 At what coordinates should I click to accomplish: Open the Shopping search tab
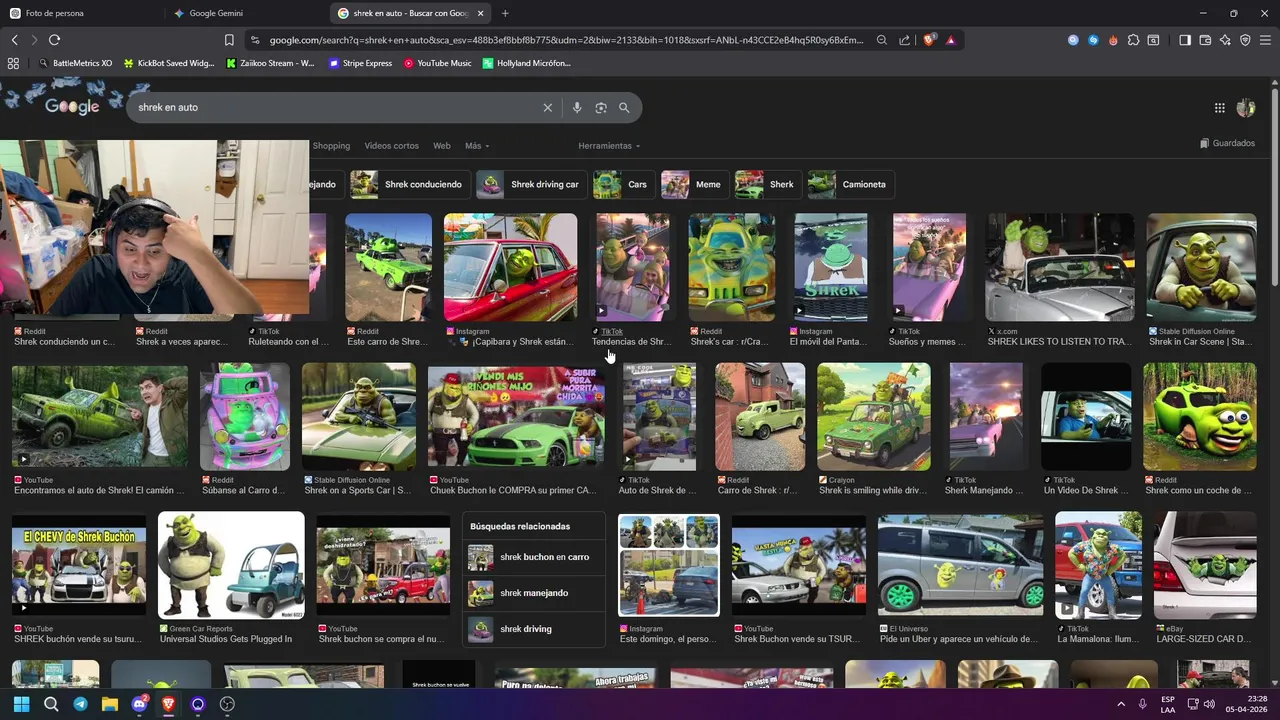click(x=331, y=146)
